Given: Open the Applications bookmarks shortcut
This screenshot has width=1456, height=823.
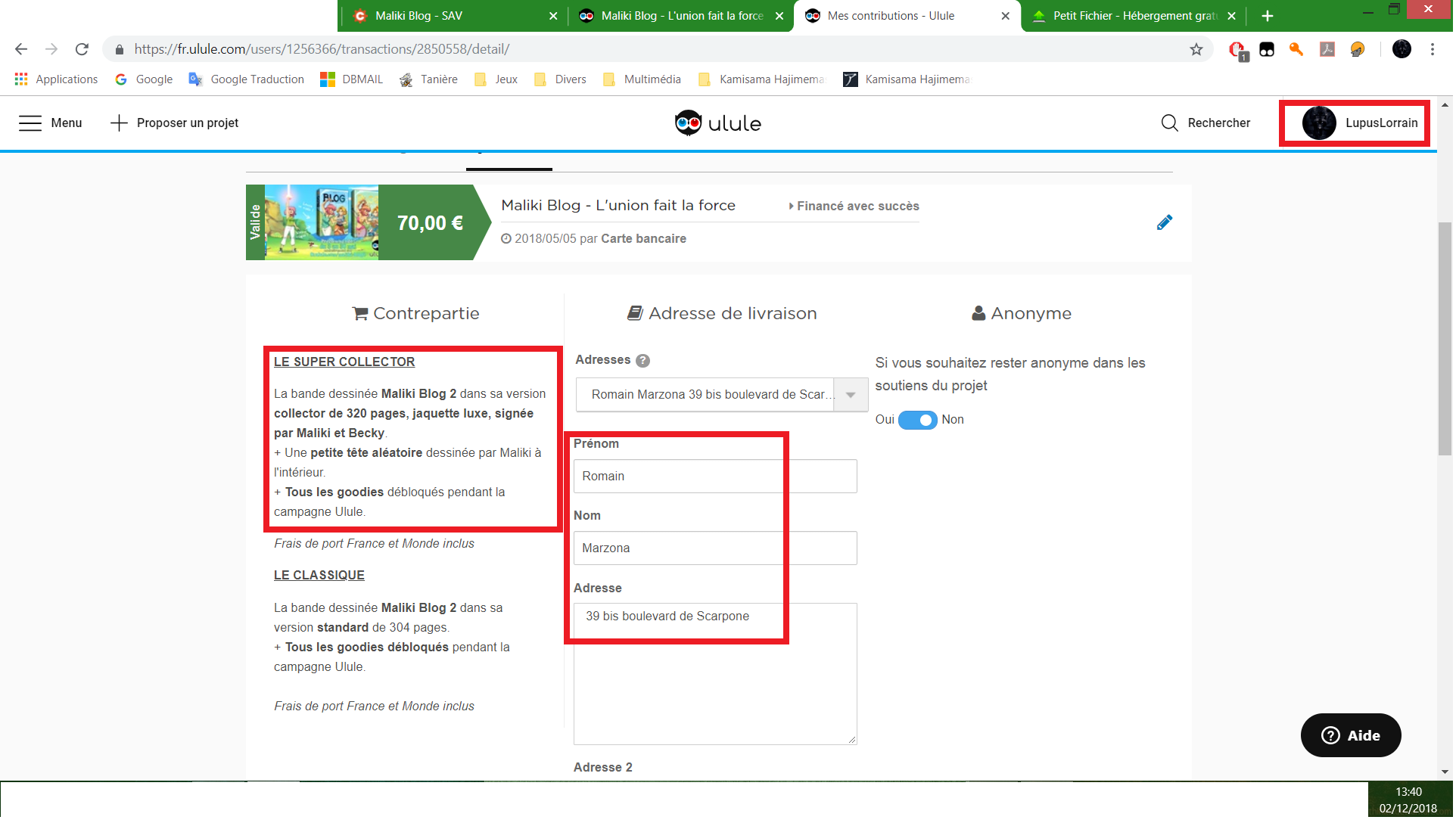Looking at the screenshot, I should point(56,79).
